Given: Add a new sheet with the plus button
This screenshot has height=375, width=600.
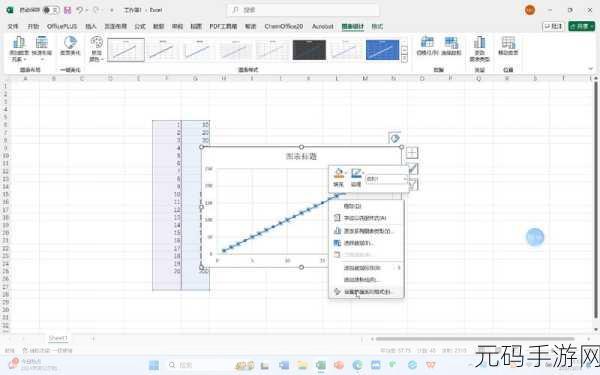Looking at the screenshot, I should [93, 339].
